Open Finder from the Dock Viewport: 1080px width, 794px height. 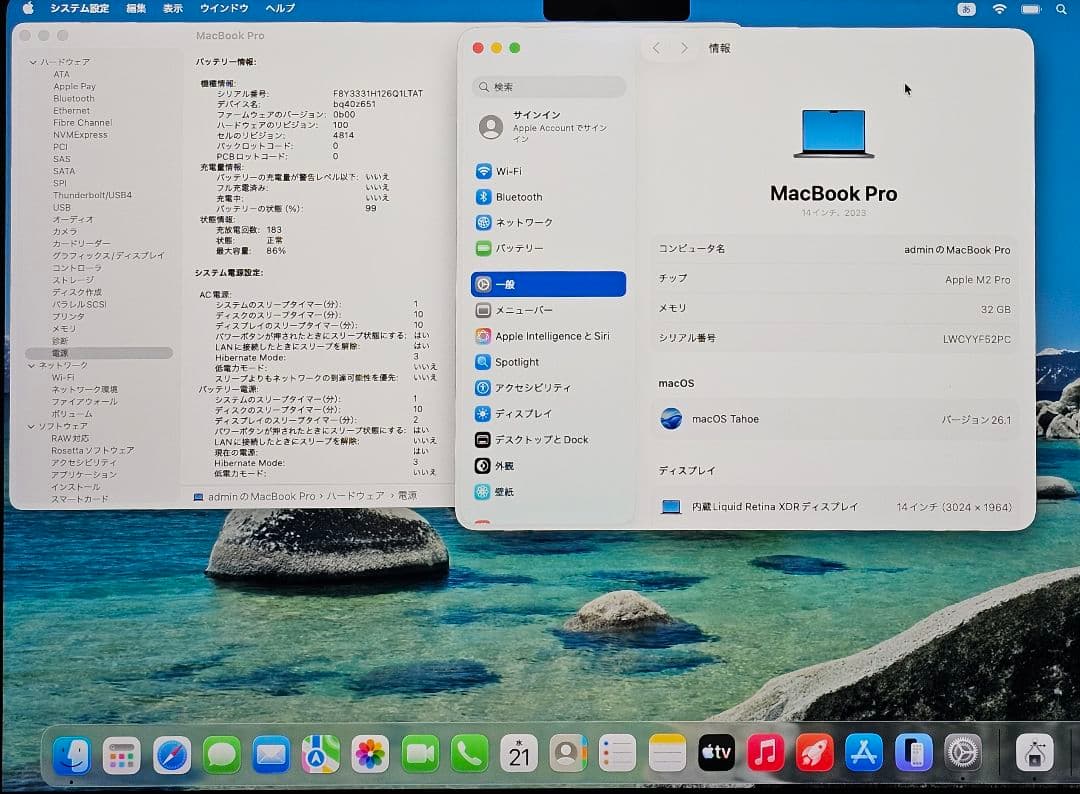click(x=72, y=755)
